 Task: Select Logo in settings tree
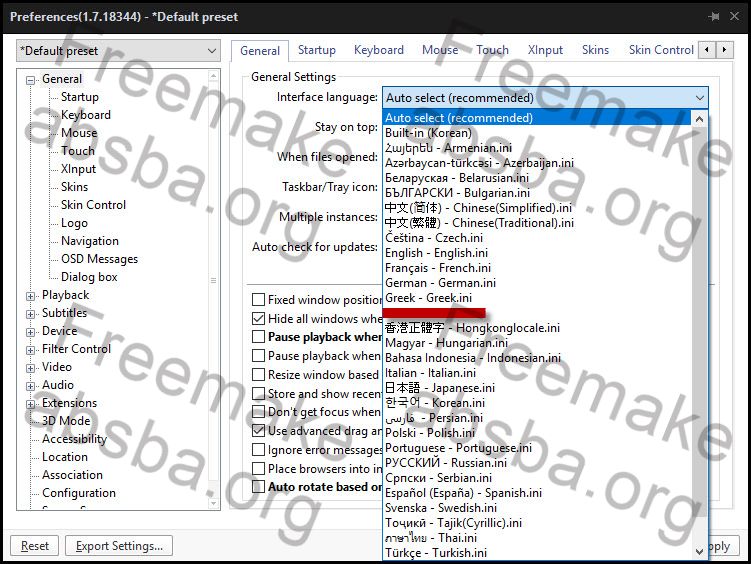point(74,223)
